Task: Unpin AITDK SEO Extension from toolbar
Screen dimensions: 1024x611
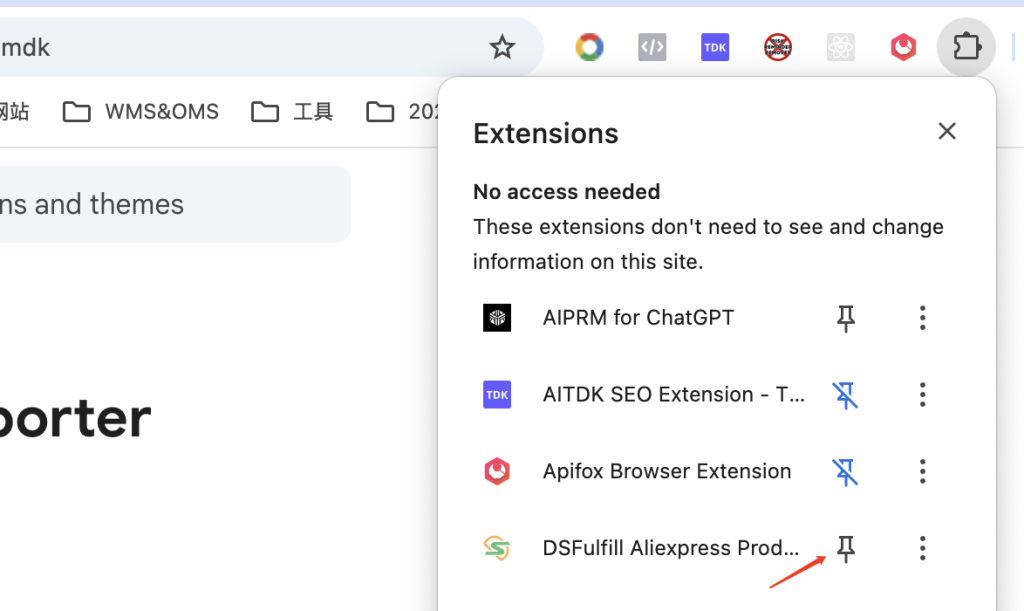Action: pos(846,395)
